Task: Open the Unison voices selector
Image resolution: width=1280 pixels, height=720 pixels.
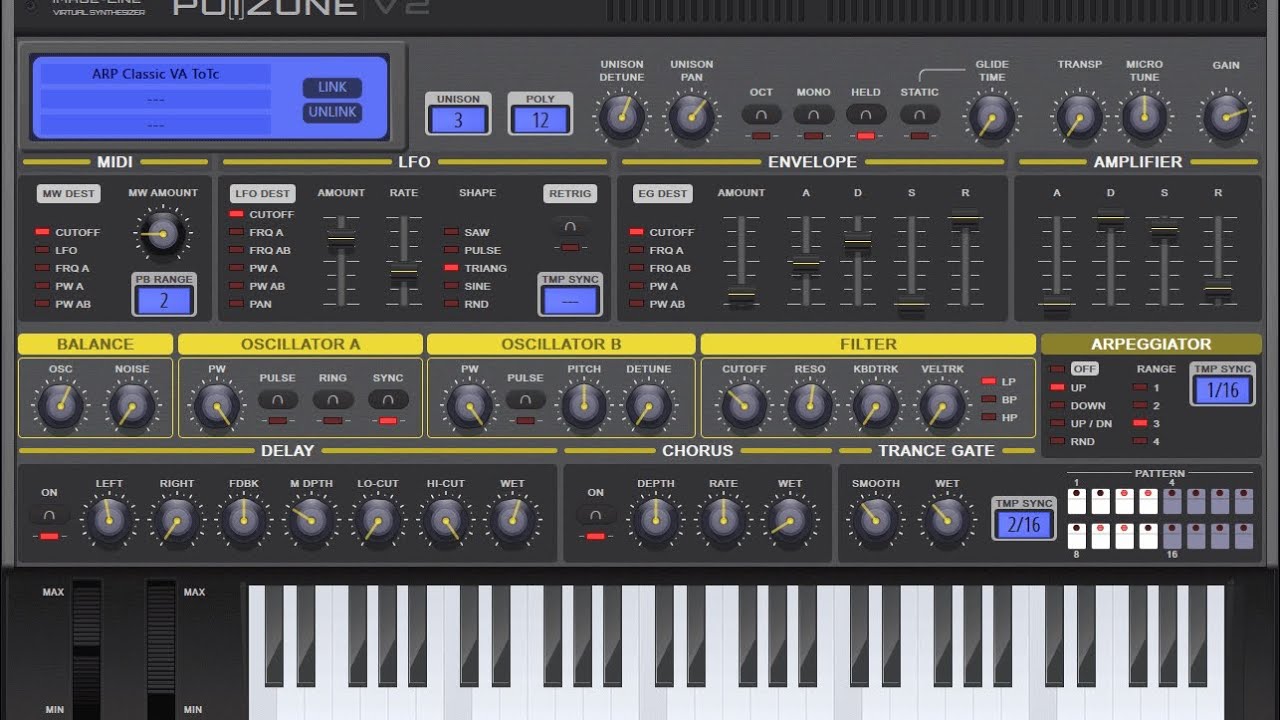Action: coord(458,120)
